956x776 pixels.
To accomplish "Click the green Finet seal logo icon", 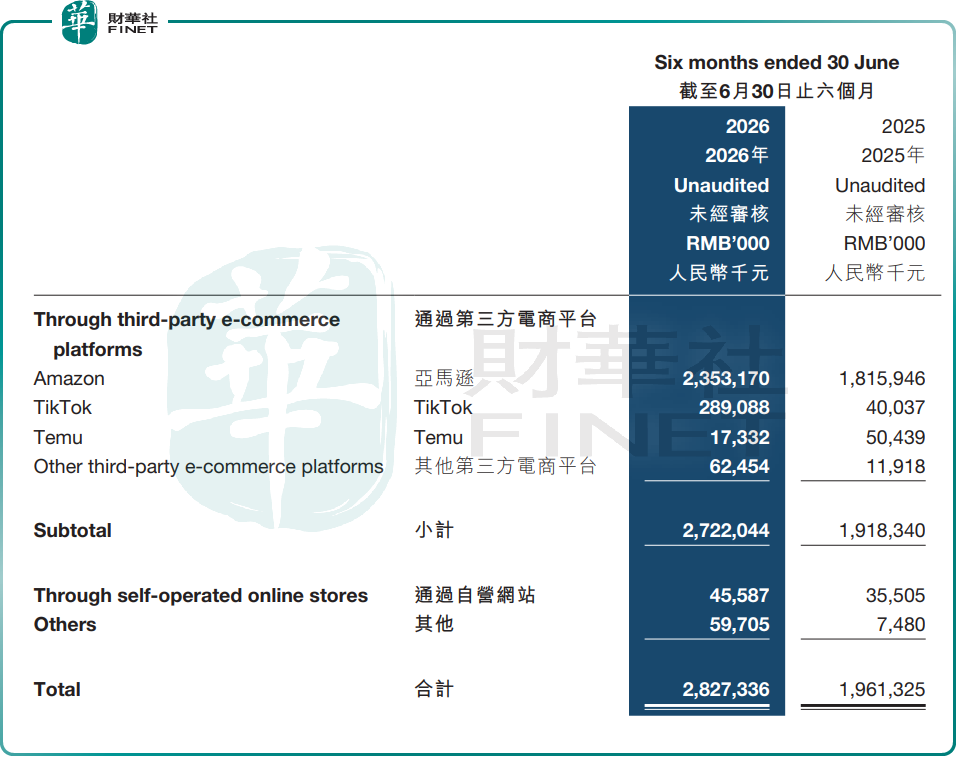I will coord(79,23).
